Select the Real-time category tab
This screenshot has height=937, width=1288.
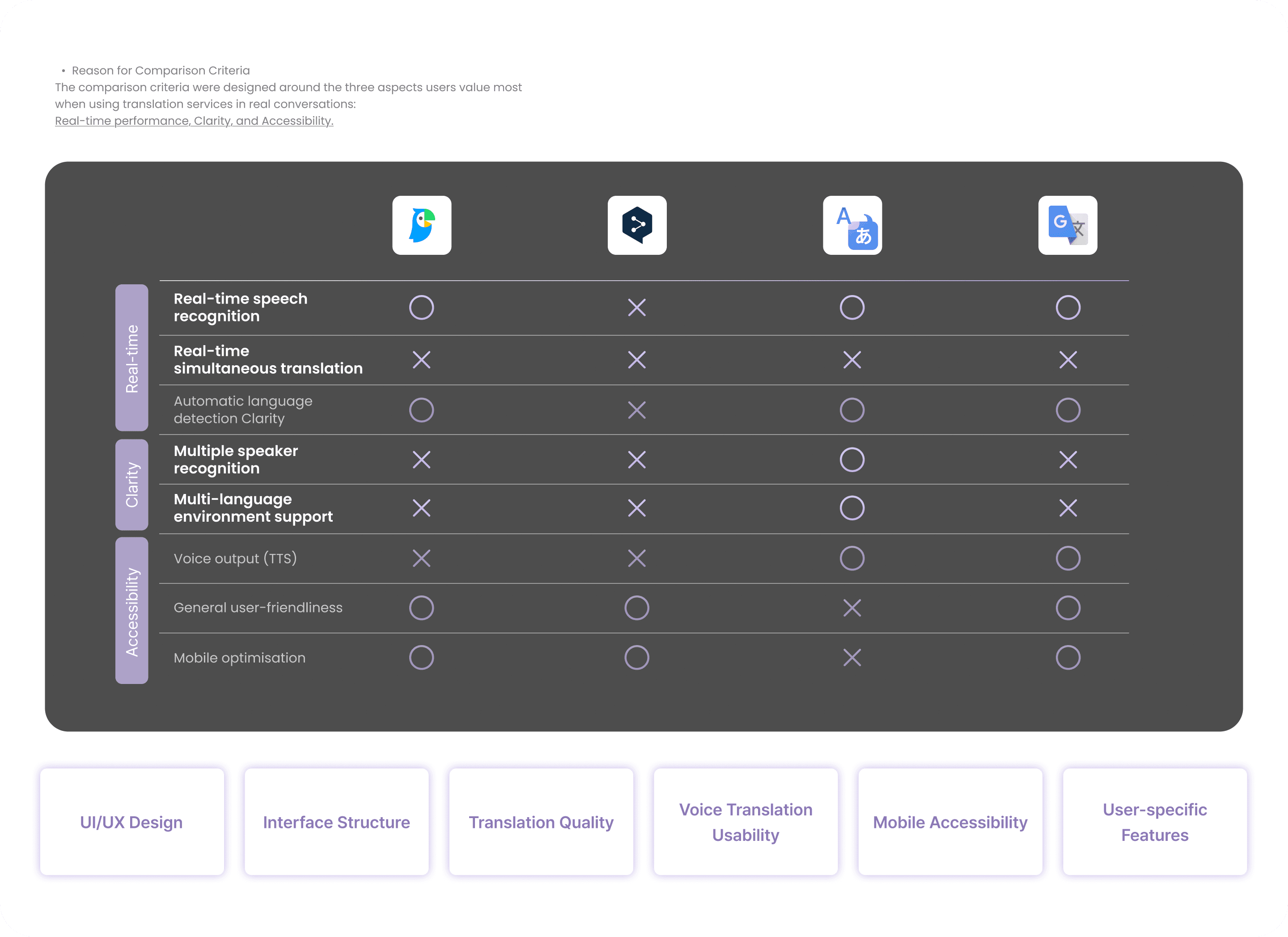(x=132, y=358)
